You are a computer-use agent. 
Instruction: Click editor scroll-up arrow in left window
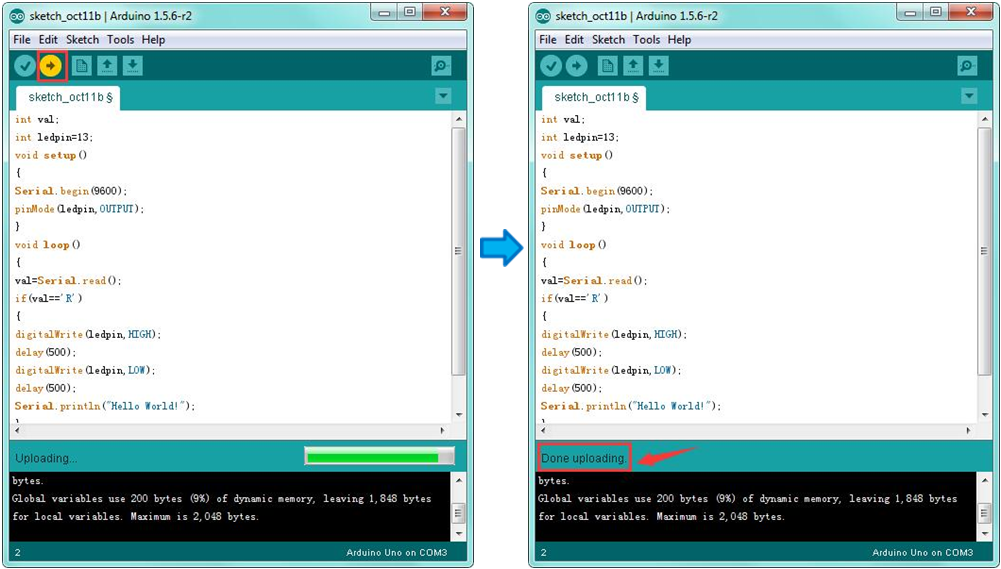click(458, 119)
